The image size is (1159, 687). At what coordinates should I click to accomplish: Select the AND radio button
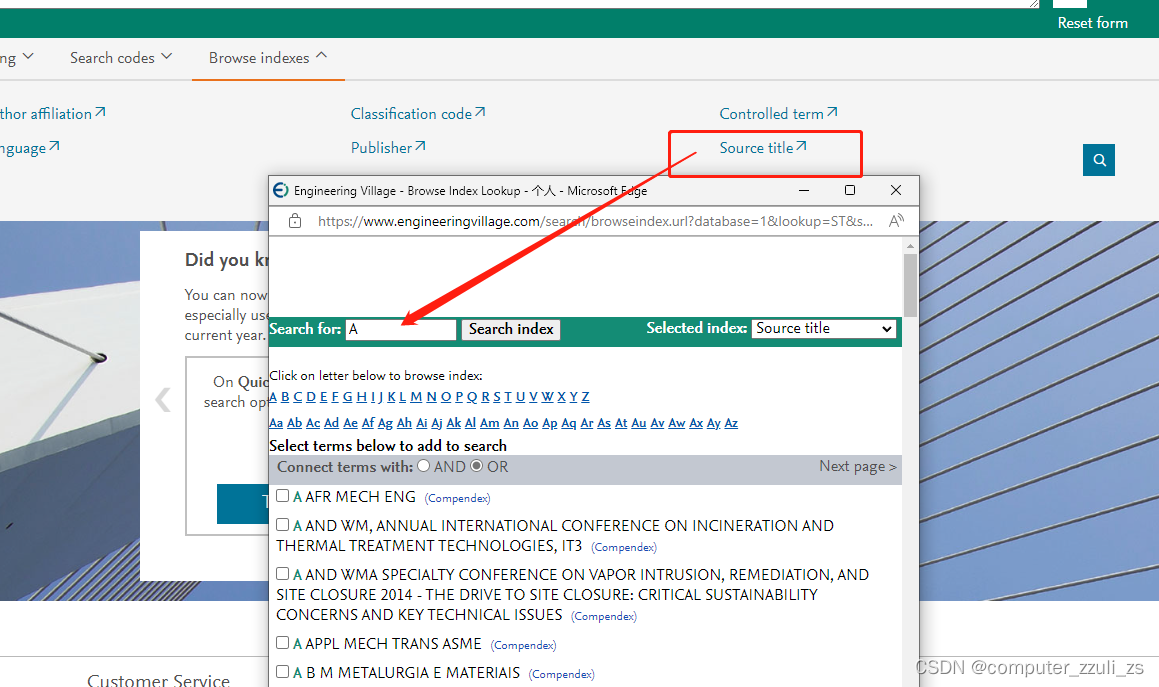tap(424, 466)
